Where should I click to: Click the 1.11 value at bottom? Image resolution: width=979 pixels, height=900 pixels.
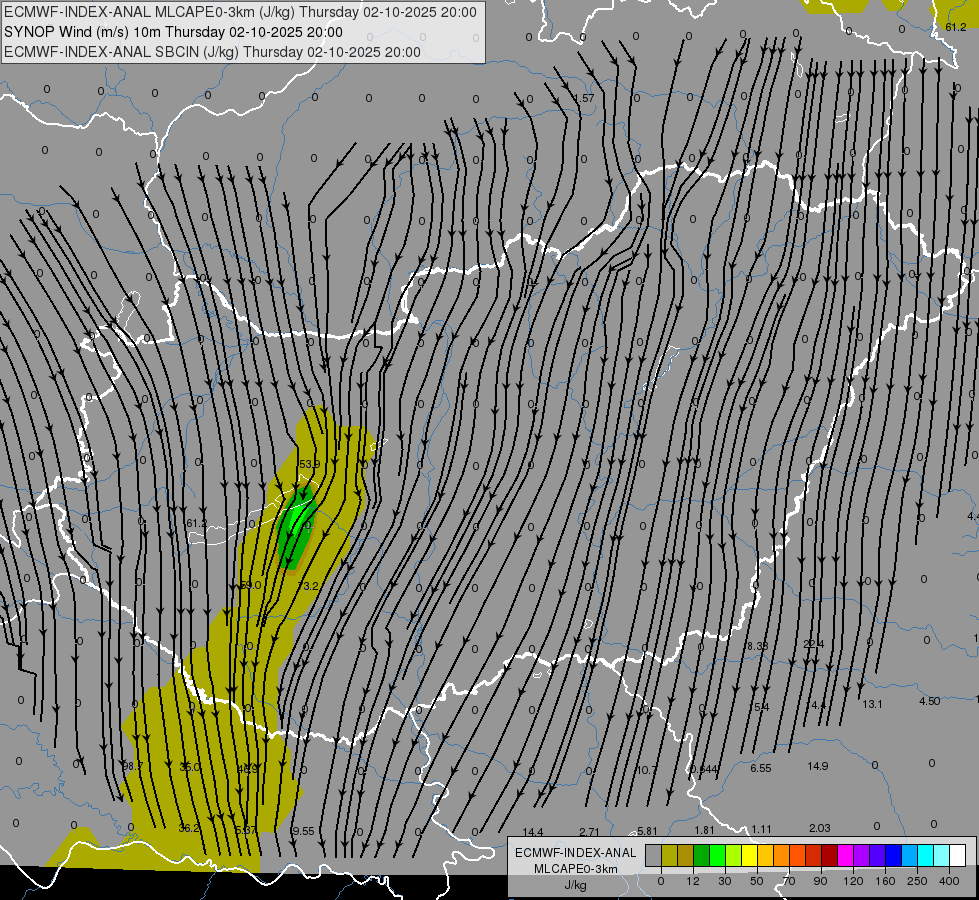[x=761, y=829]
